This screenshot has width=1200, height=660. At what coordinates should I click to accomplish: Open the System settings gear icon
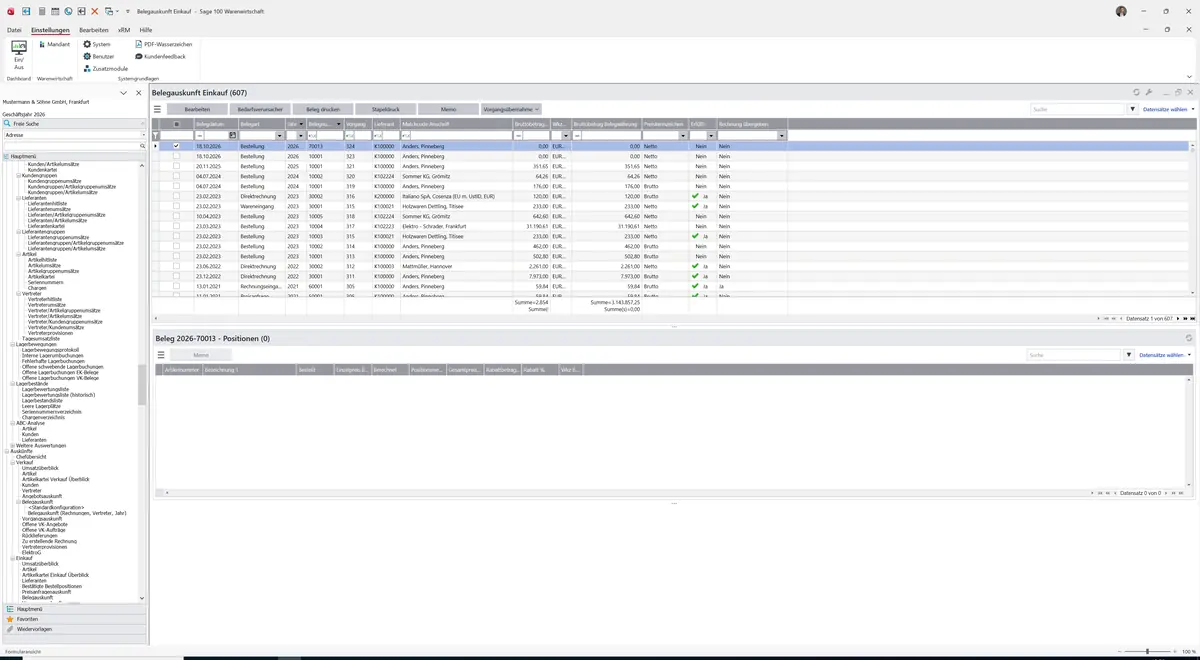[87, 45]
